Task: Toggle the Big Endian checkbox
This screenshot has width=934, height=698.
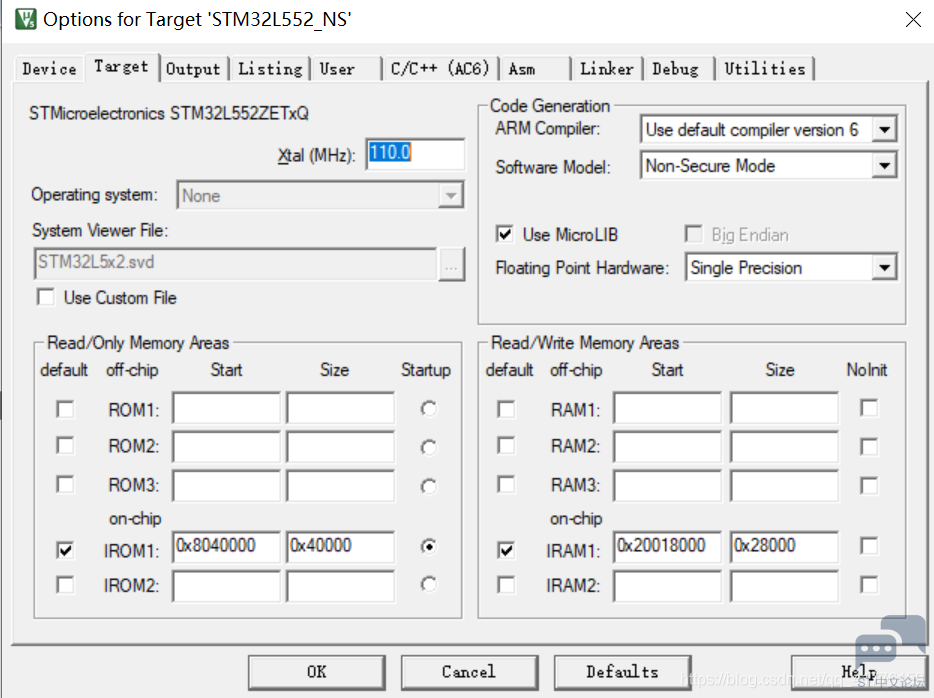Action: pyautogui.click(x=693, y=234)
